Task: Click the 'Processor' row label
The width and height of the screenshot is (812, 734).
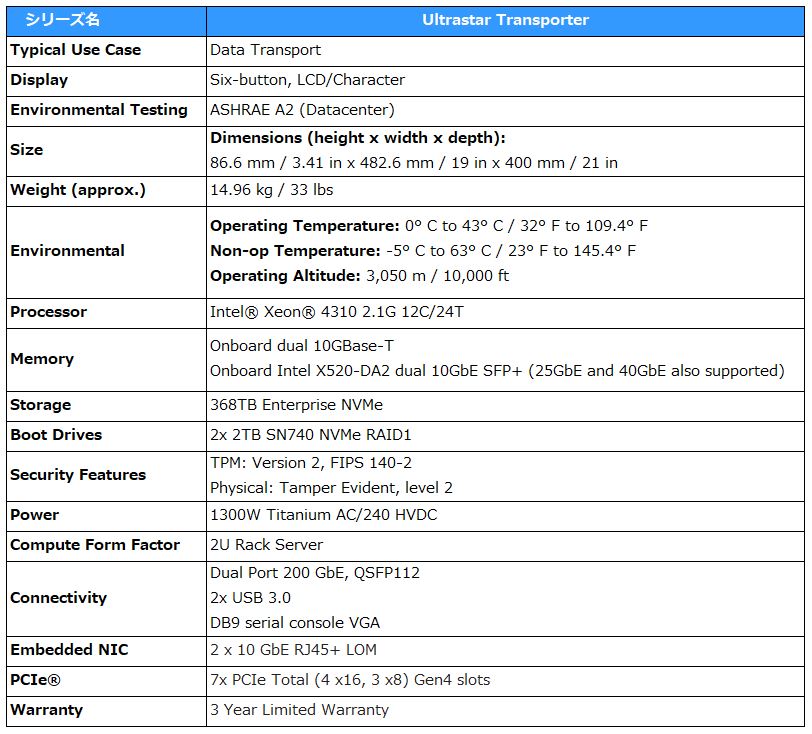Action: (49, 312)
